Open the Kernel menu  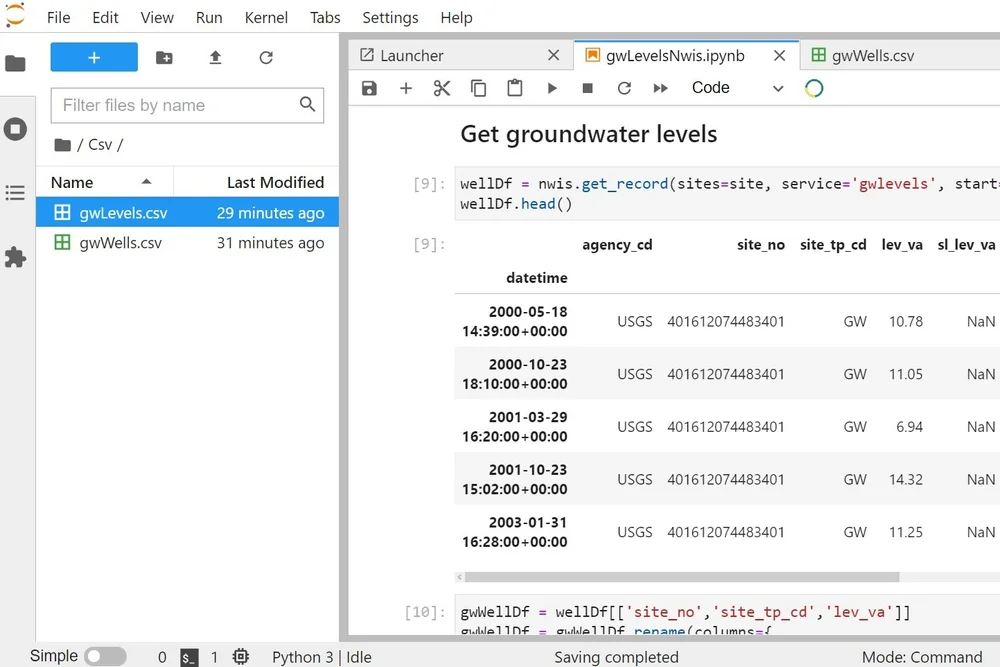click(x=265, y=17)
